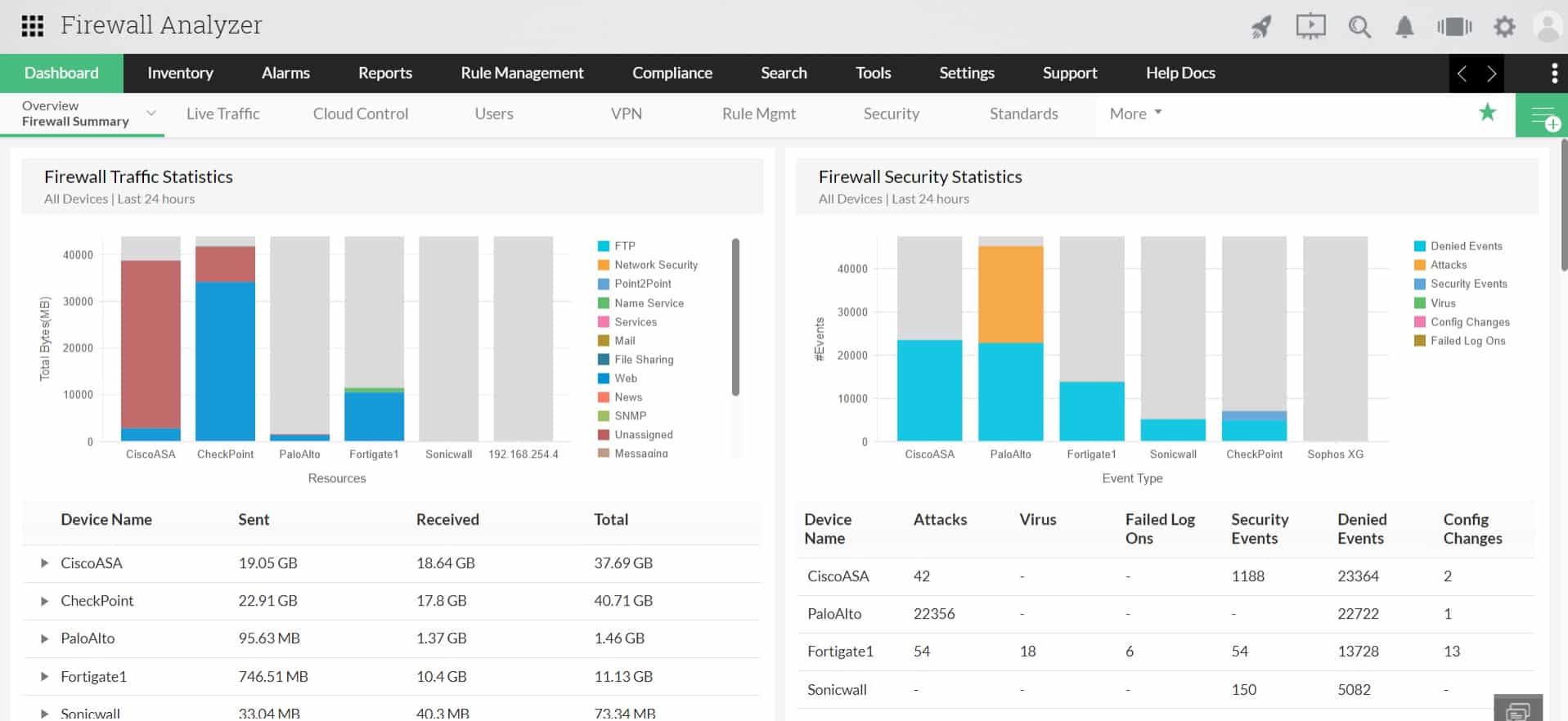
Task: Open the Support menu
Action: (1070, 73)
